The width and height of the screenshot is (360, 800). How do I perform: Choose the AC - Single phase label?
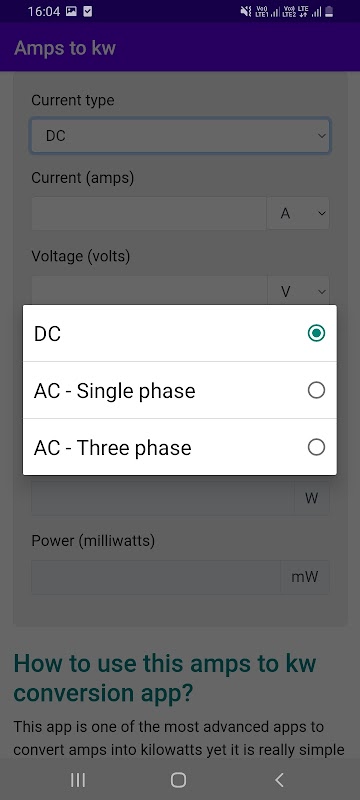pyautogui.click(x=114, y=391)
